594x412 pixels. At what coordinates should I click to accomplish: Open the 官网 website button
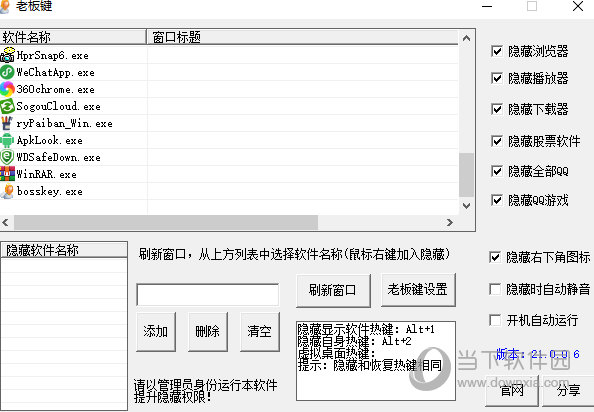(x=512, y=390)
